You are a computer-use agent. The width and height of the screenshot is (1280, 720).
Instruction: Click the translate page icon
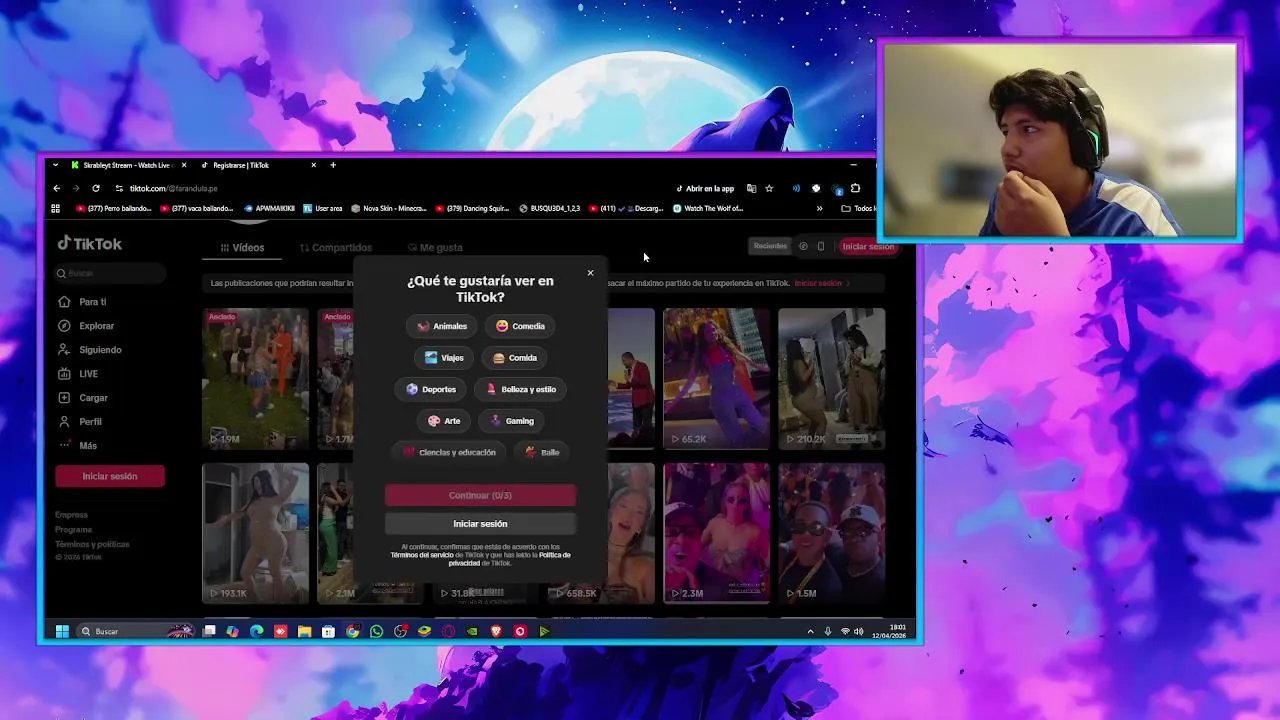coord(751,188)
